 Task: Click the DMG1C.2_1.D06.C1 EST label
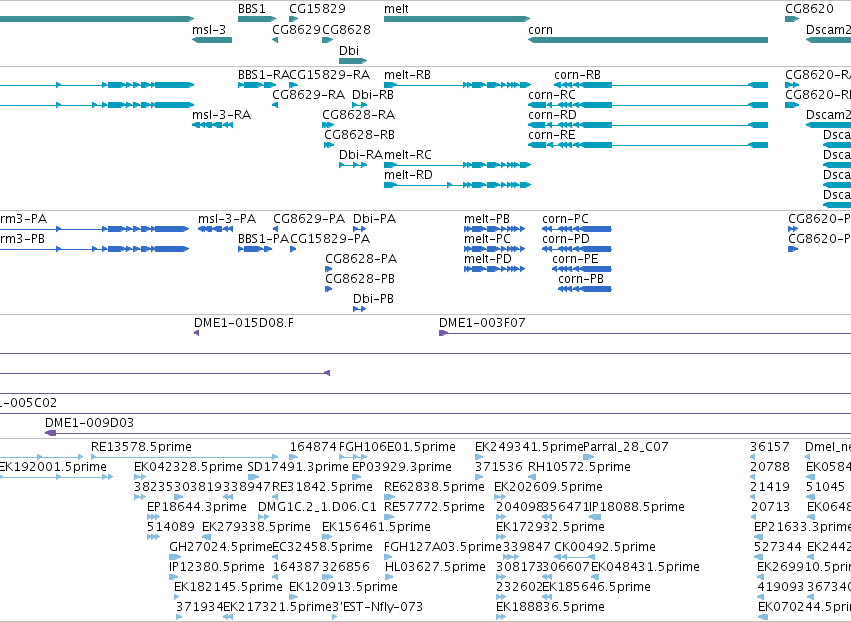[x=317, y=507]
